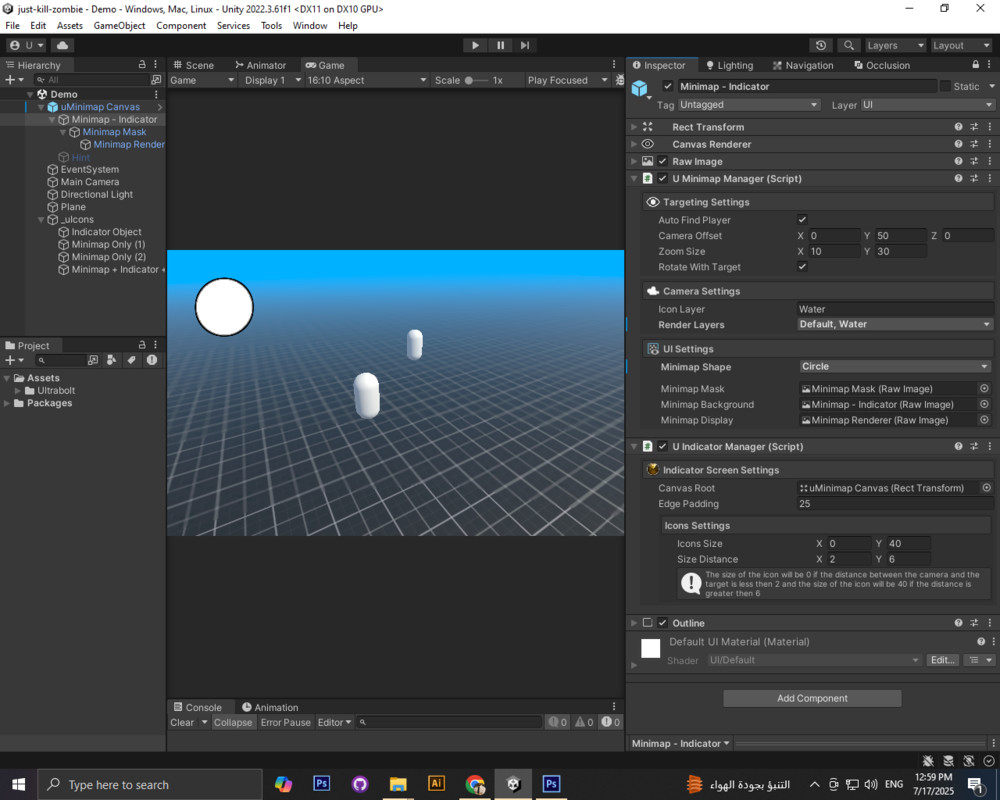Click the Project search by type icon
The image size is (1000, 800).
112,360
